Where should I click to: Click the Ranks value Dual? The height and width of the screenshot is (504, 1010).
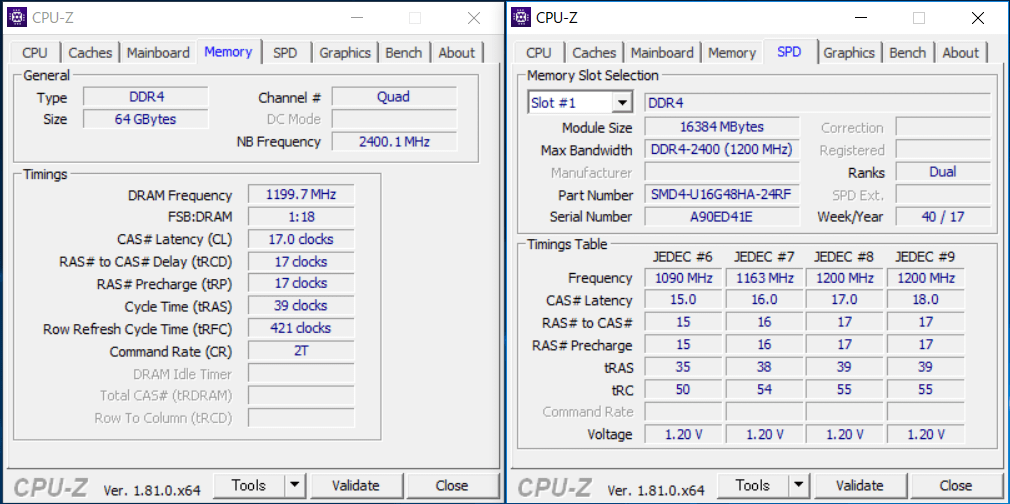943,172
